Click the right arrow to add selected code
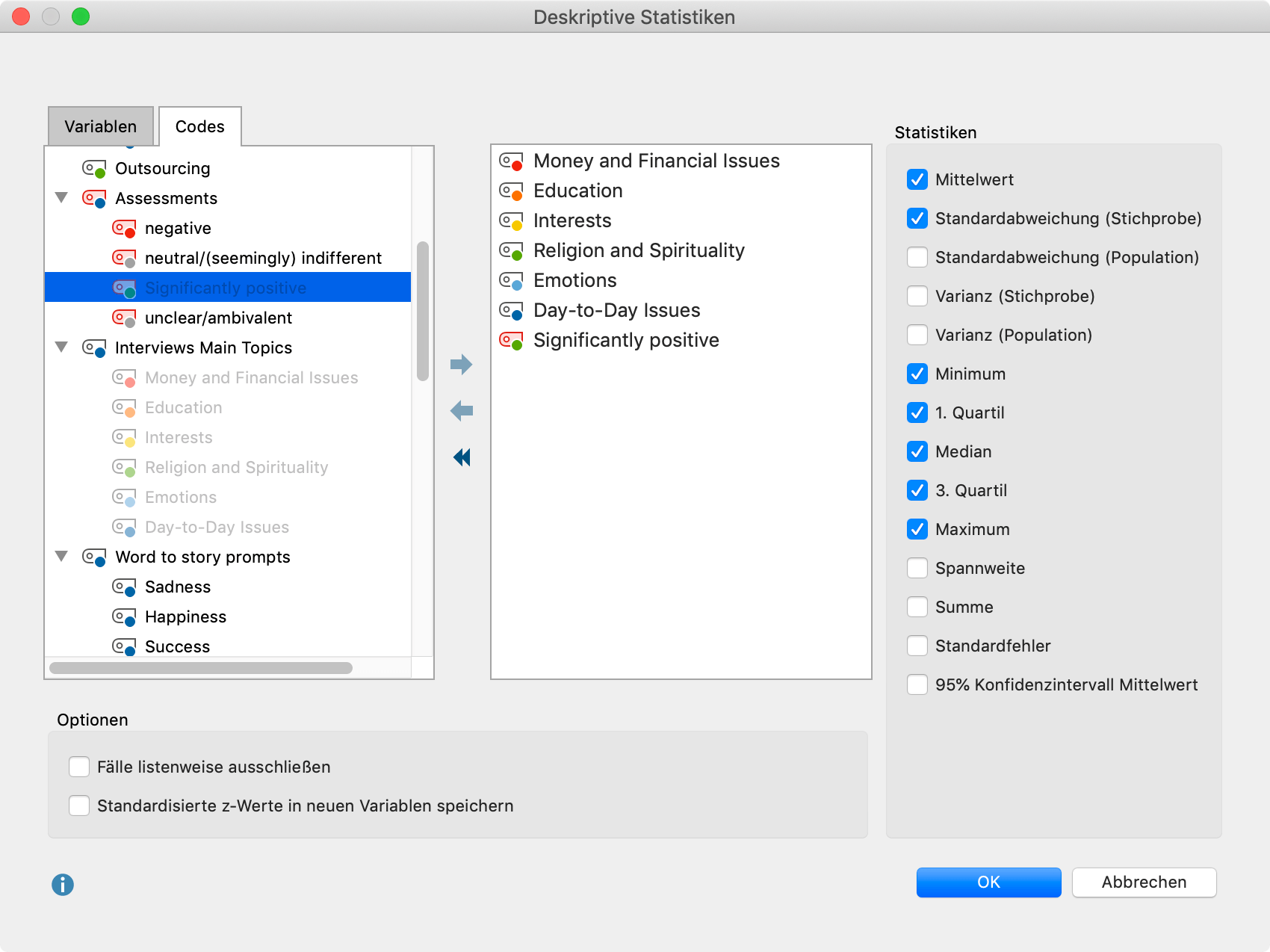The height and width of the screenshot is (952, 1270). [x=462, y=365]
